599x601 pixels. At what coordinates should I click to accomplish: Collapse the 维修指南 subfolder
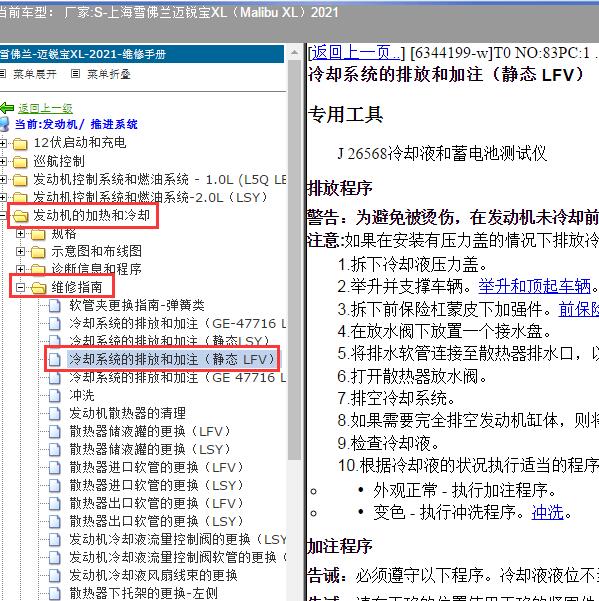click(x=20, y=287)
